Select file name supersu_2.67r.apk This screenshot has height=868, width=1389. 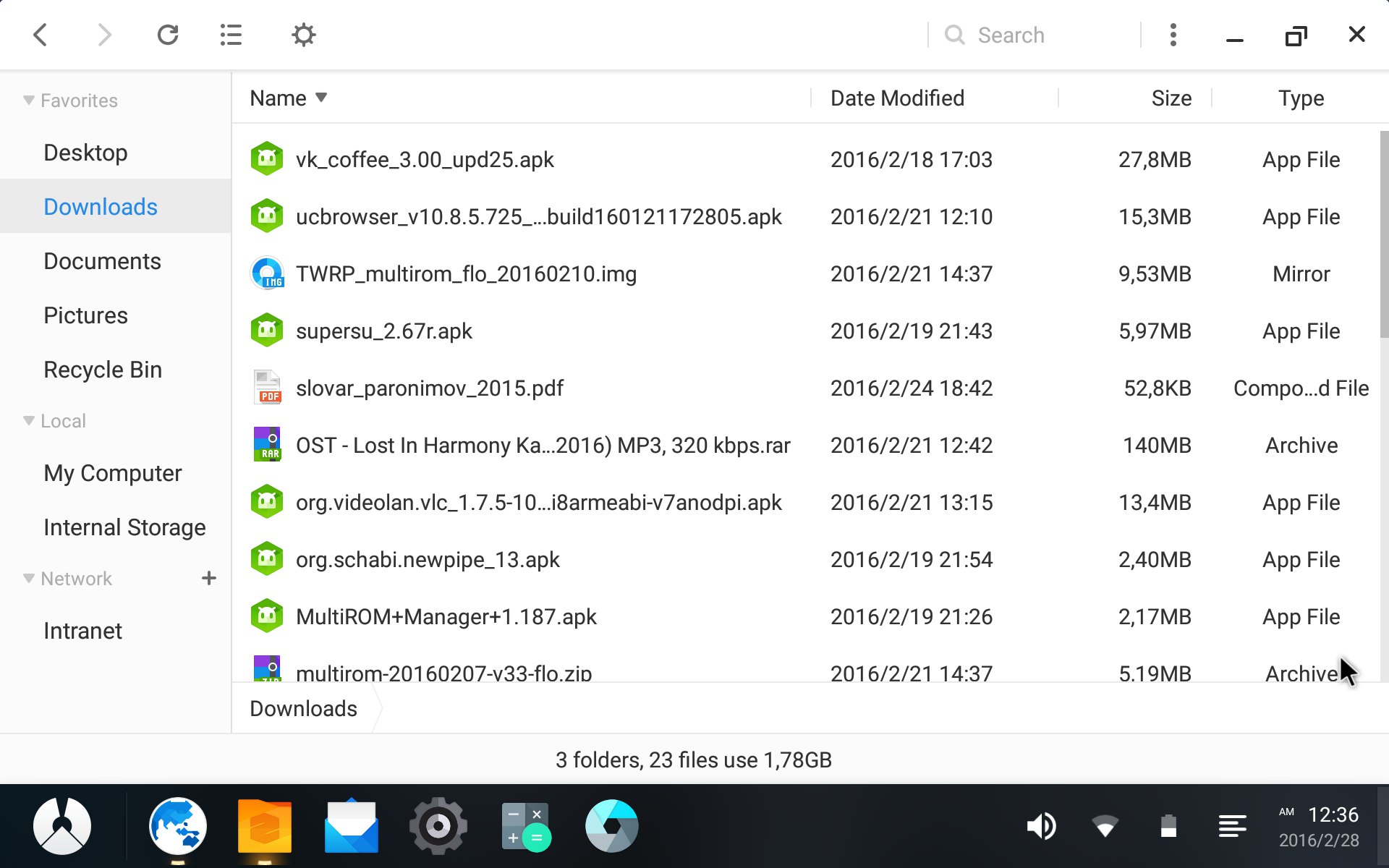pyautogui.click(x=383, y=331)
